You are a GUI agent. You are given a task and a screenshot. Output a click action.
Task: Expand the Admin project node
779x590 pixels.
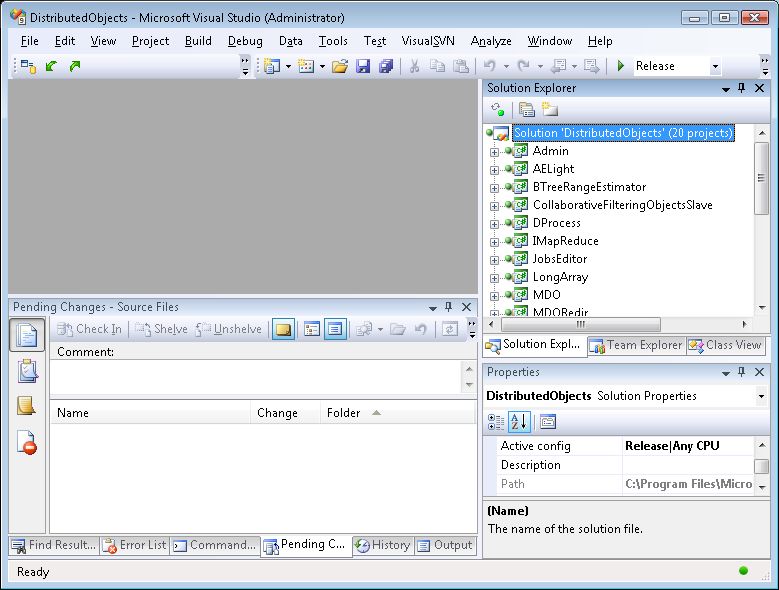[494, 152]
